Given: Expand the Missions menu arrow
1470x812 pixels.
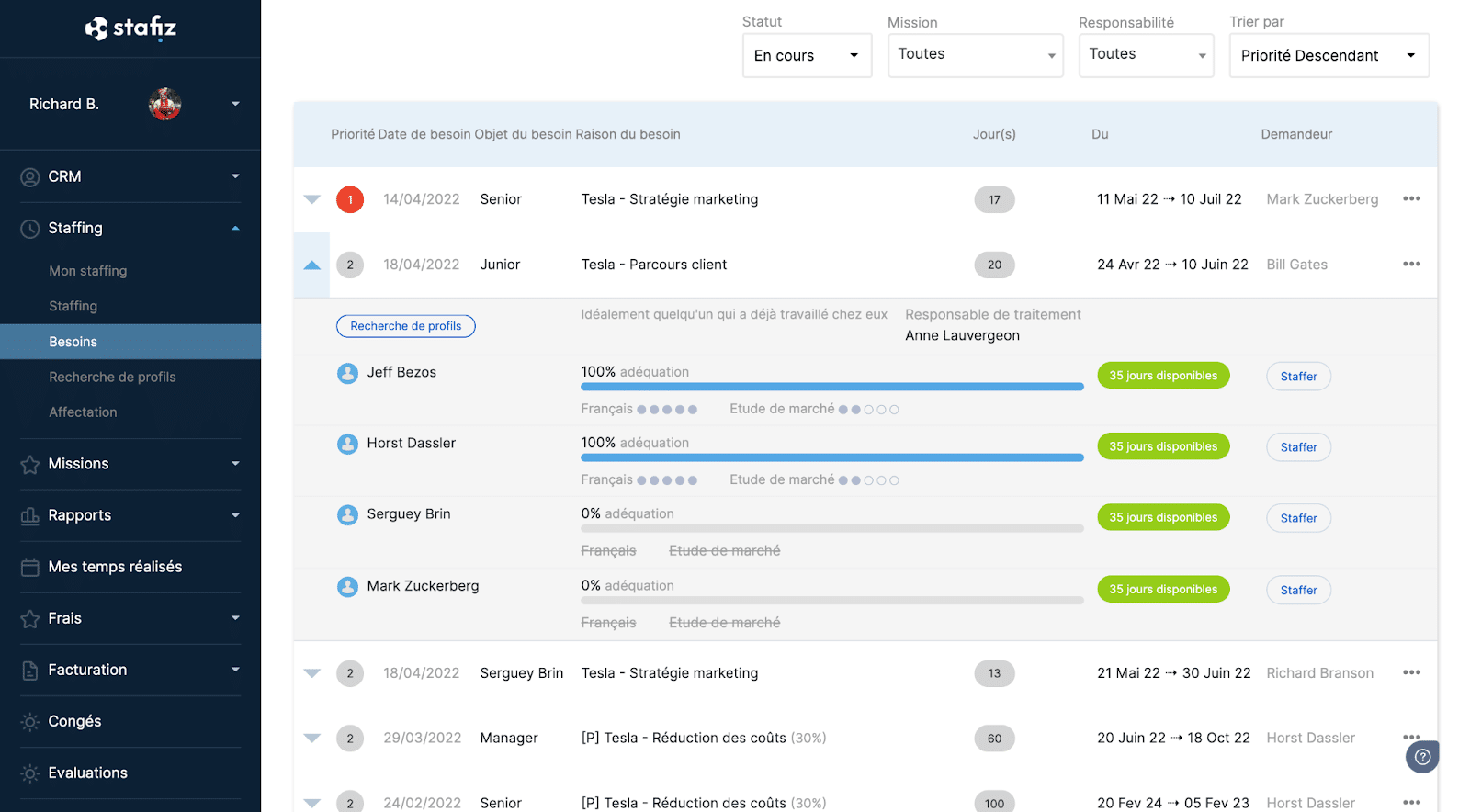Looking at the screenshot, I should pos(235,464).
